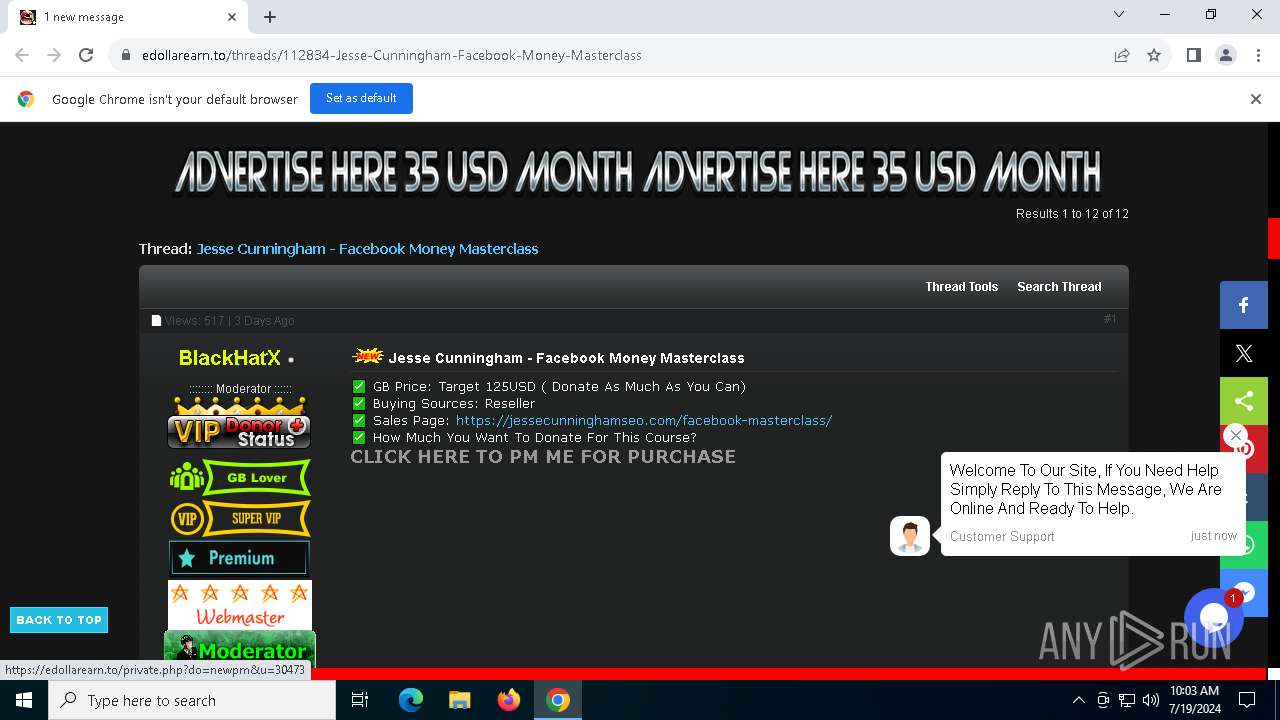Launch Firefox from taskbar

point(509,700)
